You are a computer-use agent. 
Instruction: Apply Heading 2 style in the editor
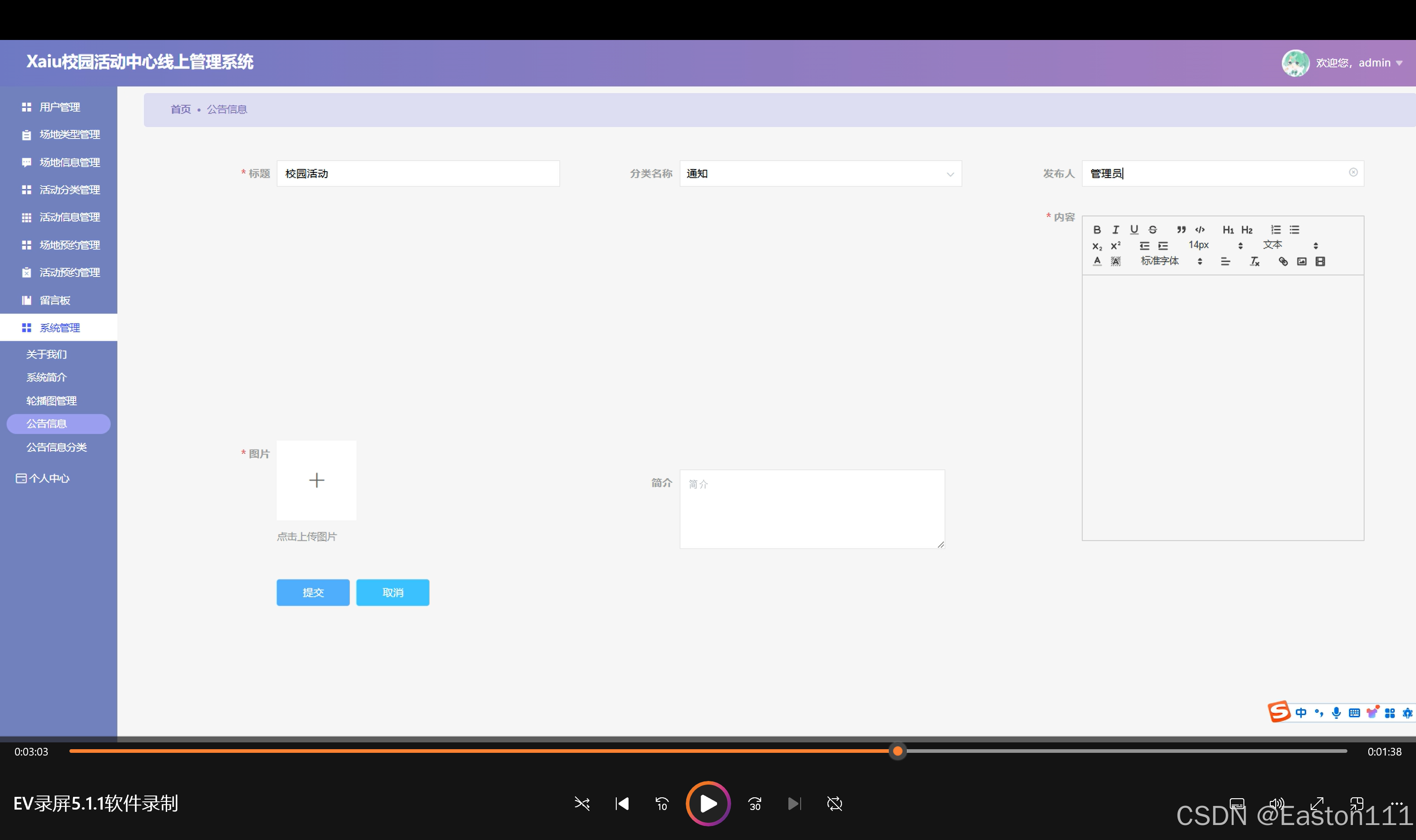[1247, 229]
